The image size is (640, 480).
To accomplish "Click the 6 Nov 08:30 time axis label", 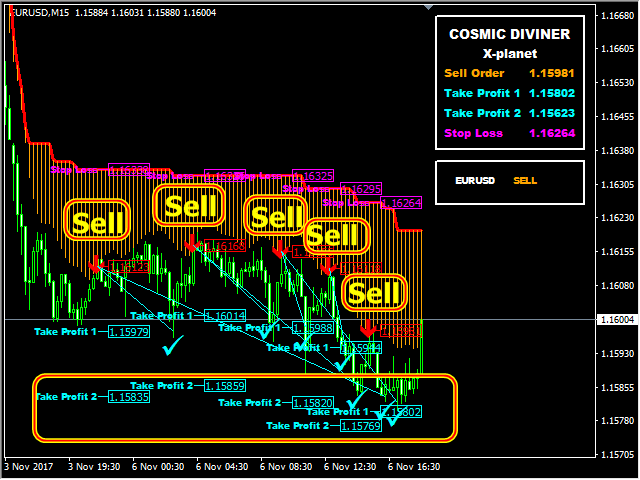I will [286, 467].
